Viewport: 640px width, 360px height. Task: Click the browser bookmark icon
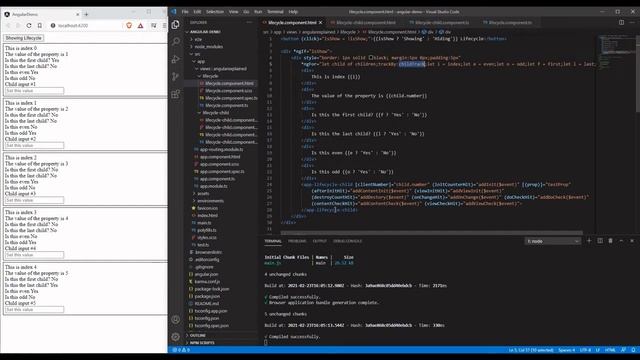click(40, 25)
